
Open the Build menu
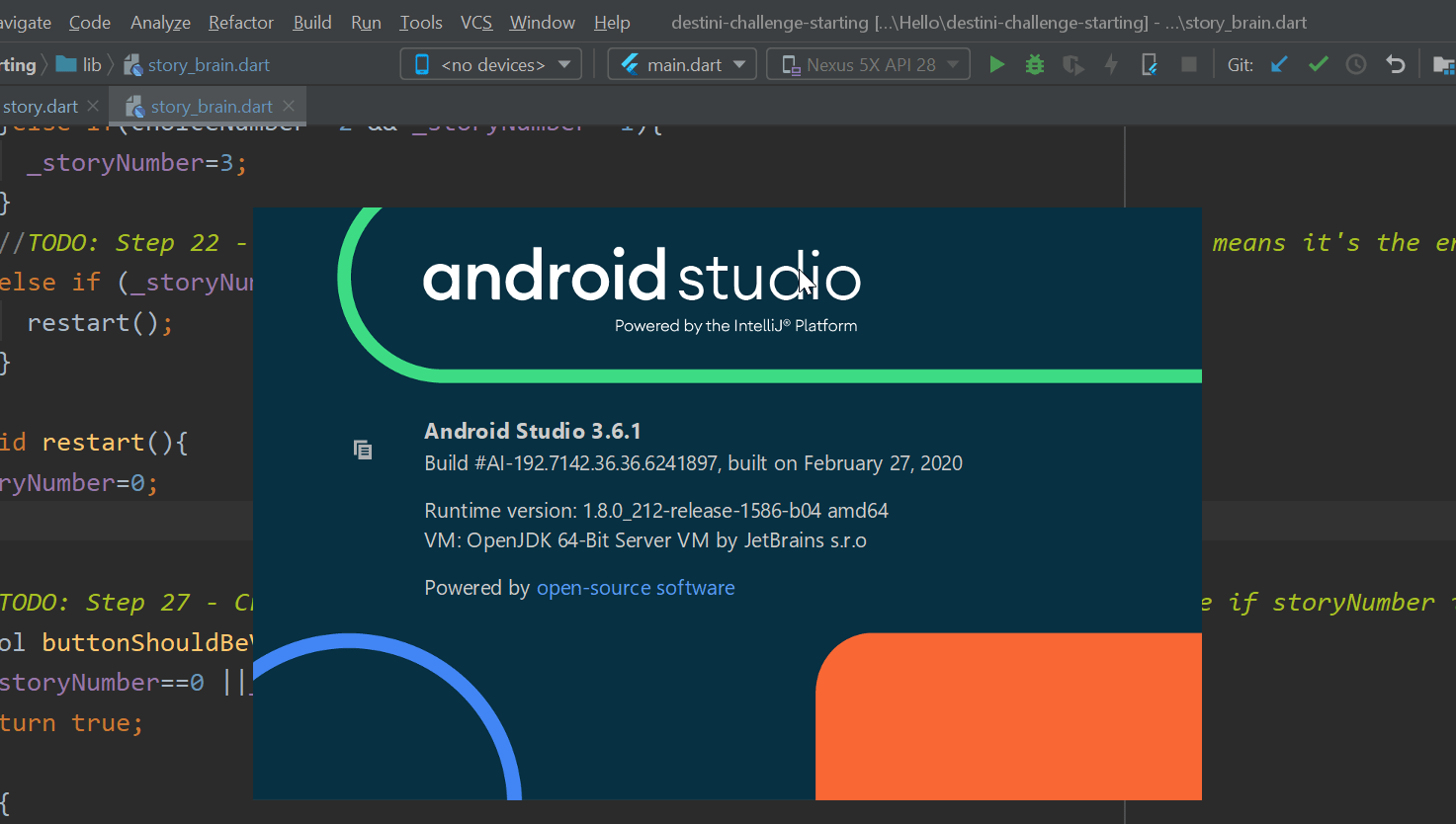pyautogui.click(x=312, y=22)
